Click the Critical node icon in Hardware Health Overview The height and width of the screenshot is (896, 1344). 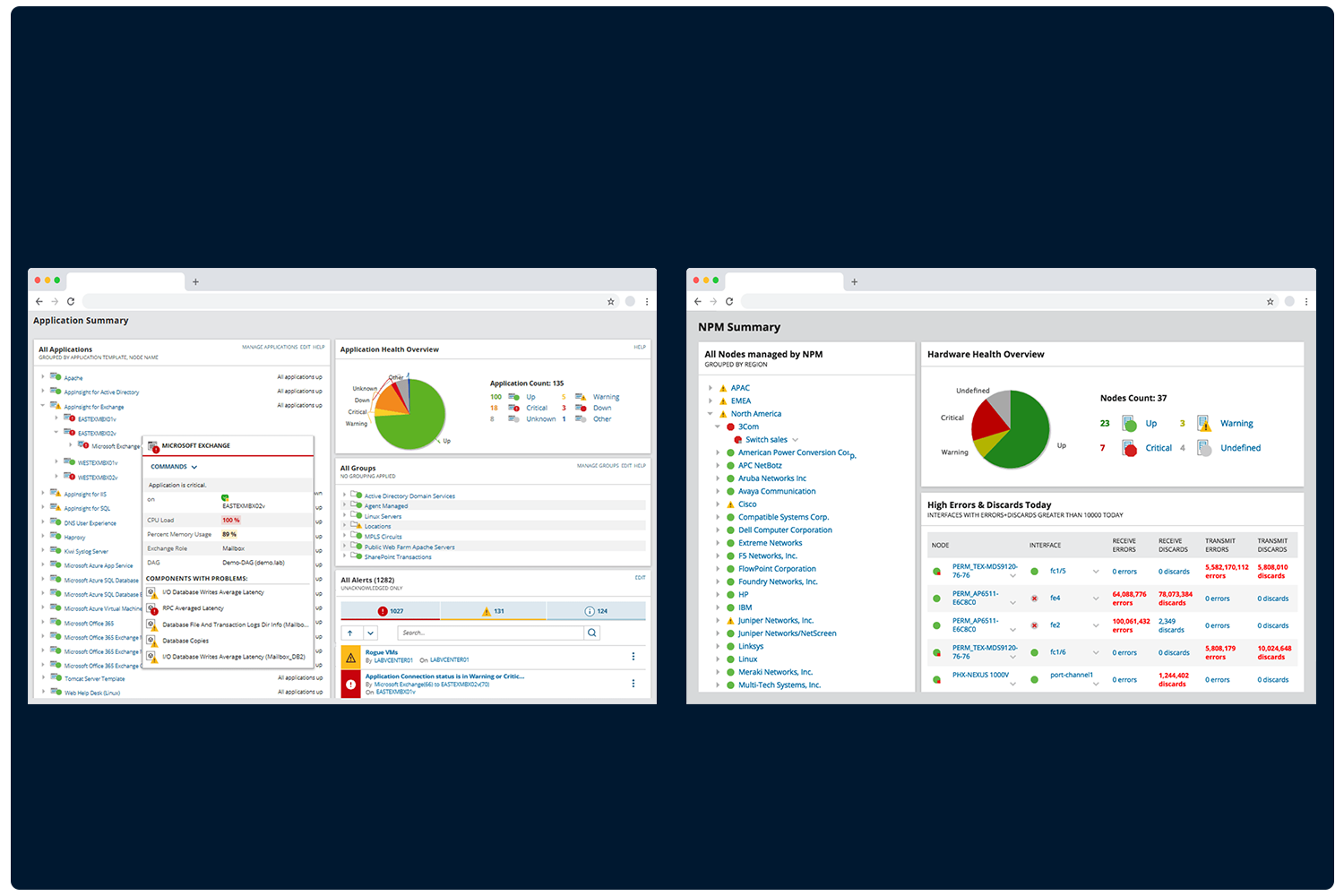(1129, 448)
